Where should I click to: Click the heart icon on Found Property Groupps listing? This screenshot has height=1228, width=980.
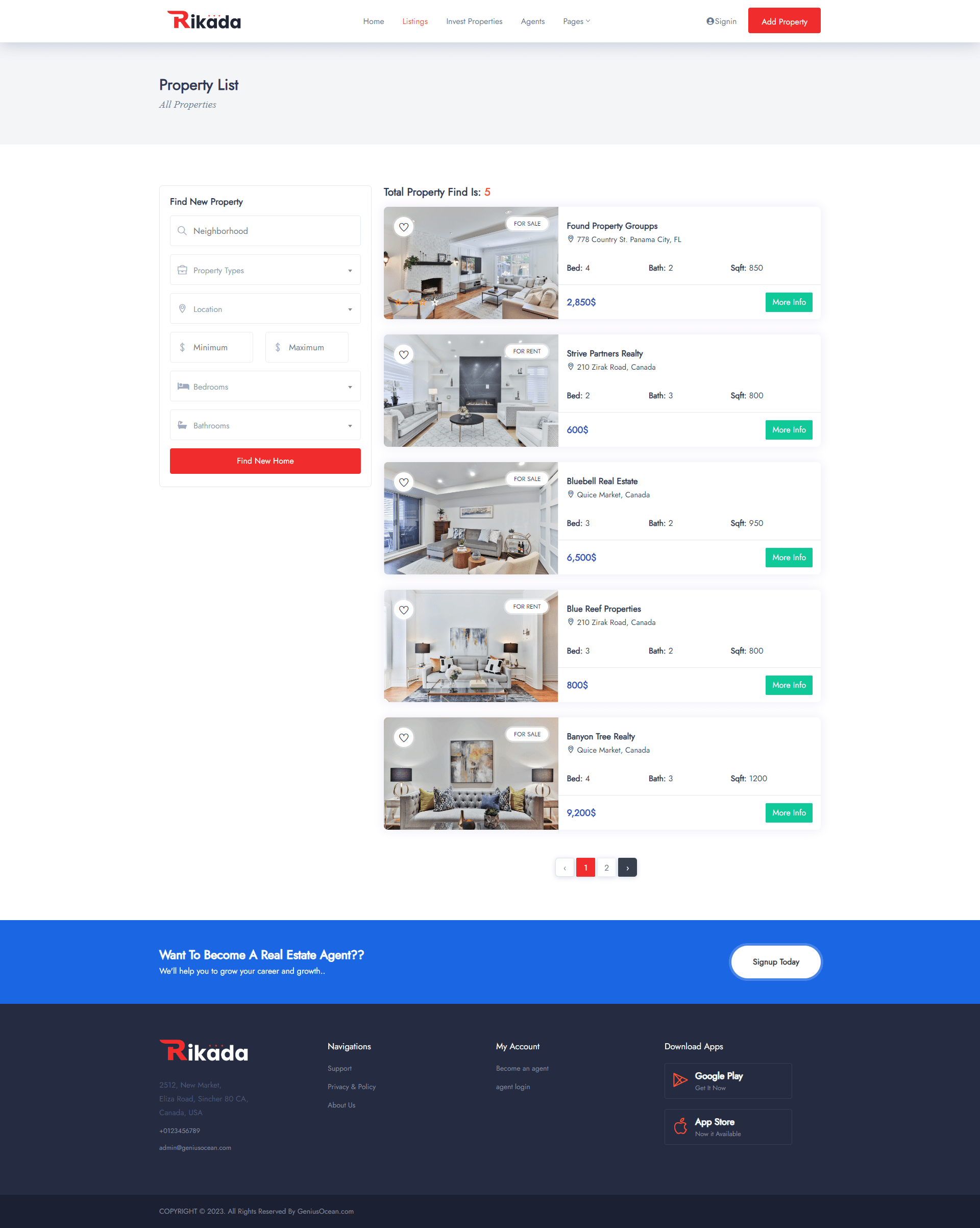tap(404, 226)
